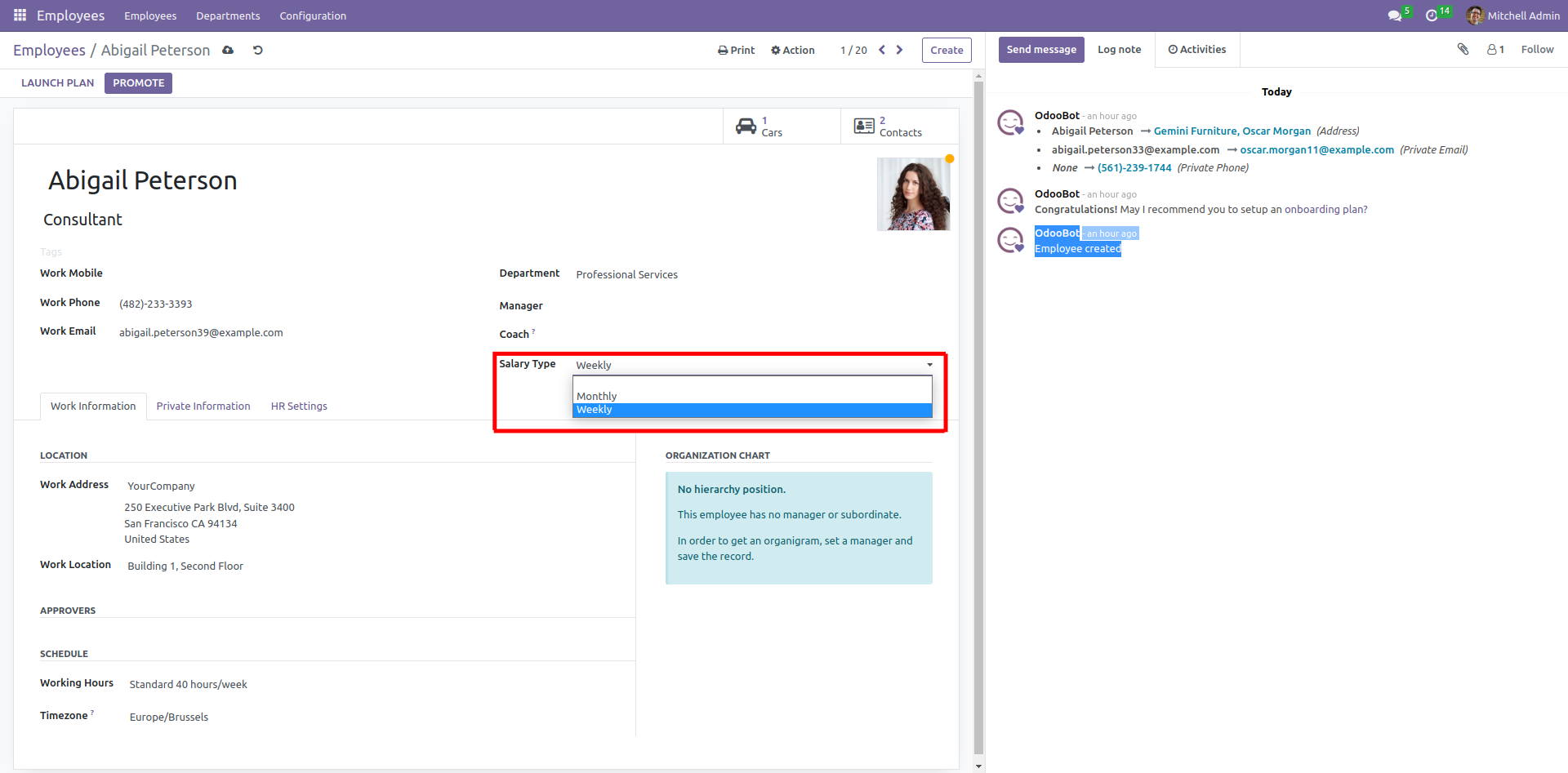
Task: Click the employee name Abigail Peterson field
Action: tap(142, 180)
